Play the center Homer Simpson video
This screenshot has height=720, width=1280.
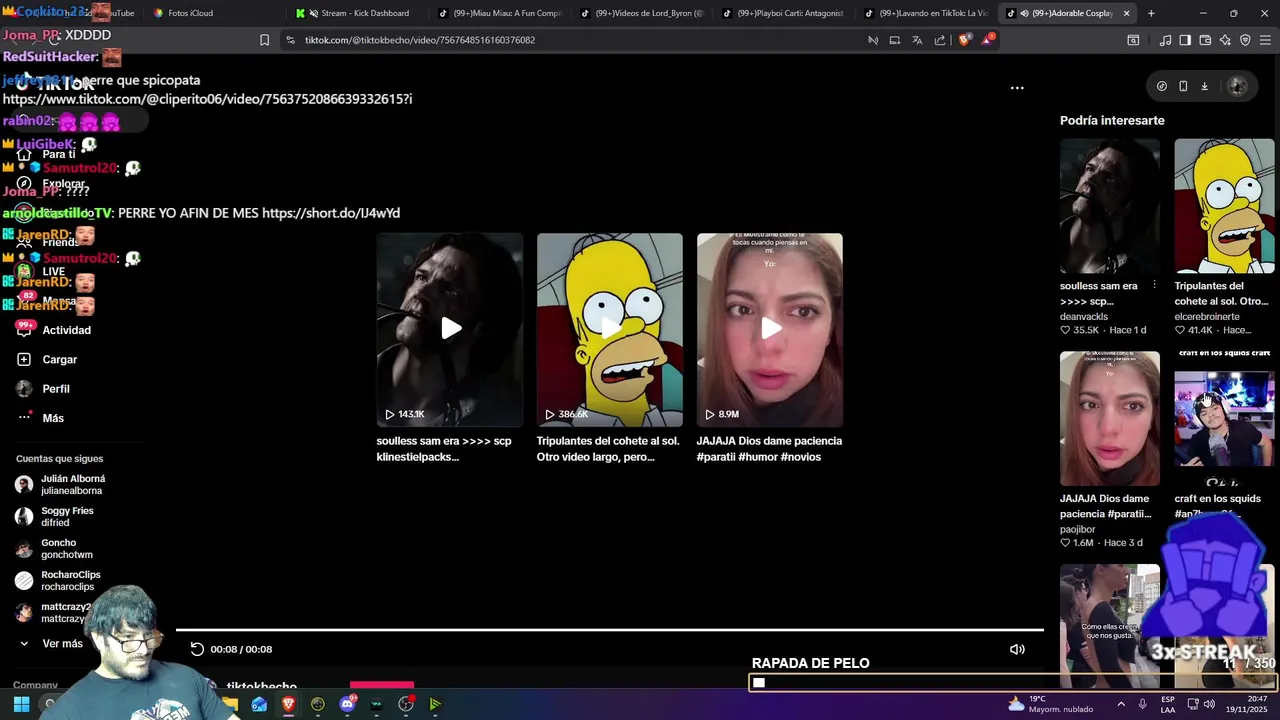point(610,329)
